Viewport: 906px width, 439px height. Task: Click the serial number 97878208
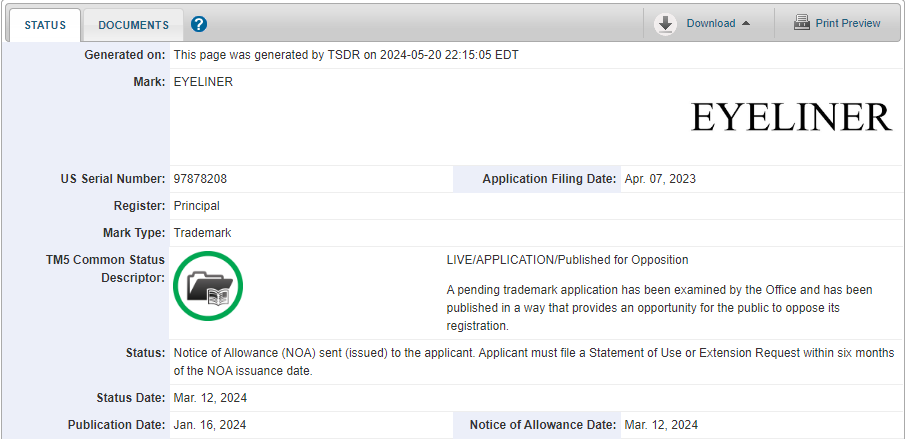coord(200,179)
